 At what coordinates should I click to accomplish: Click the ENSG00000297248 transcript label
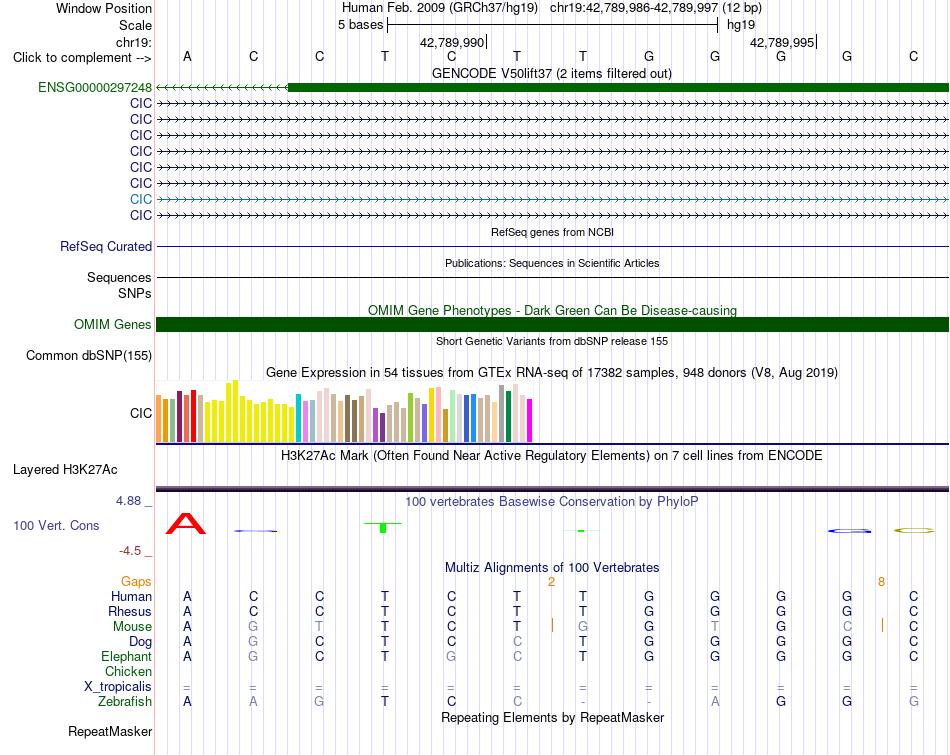click(x=95, y=87)
